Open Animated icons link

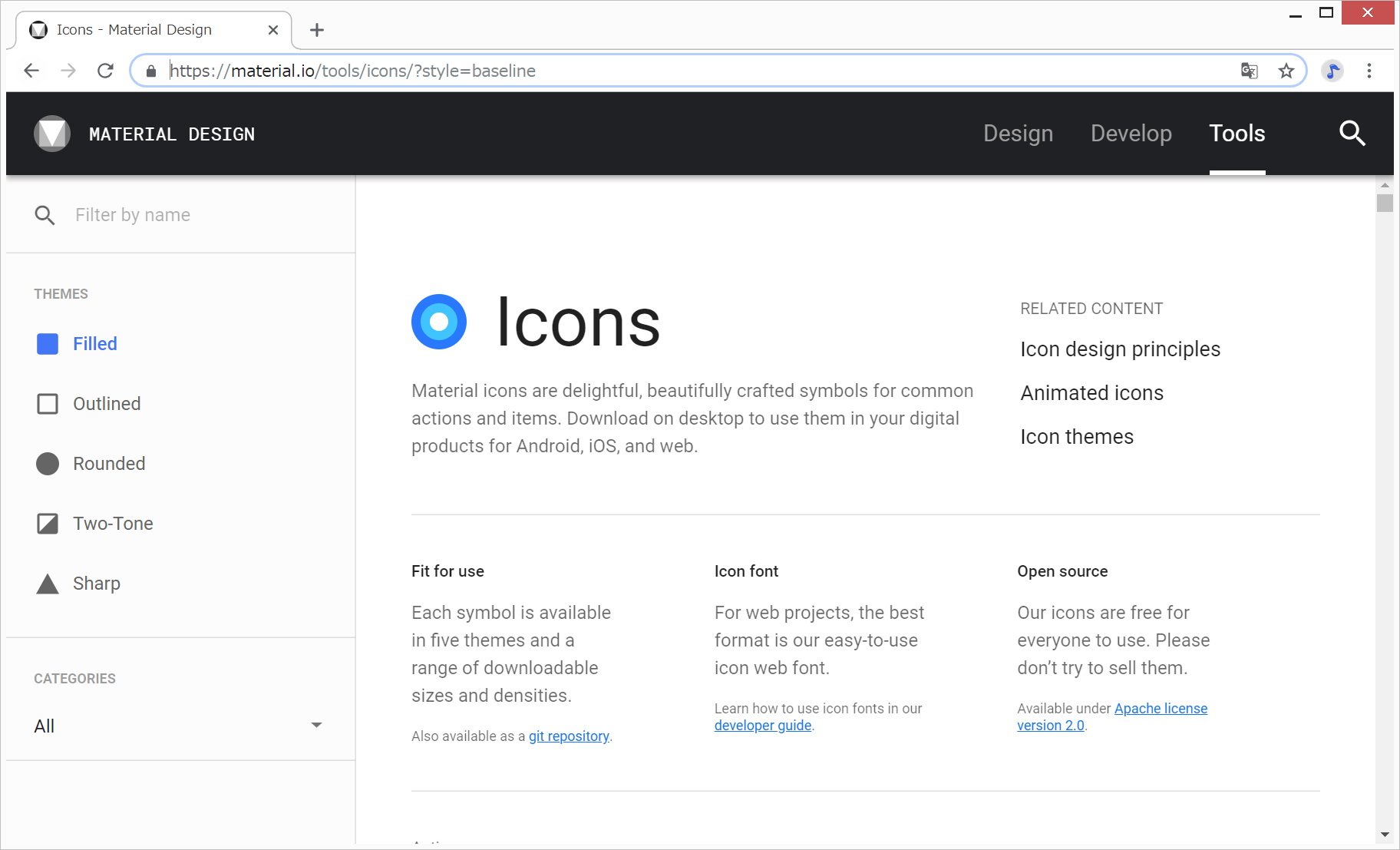click(x=1091, y=393)
